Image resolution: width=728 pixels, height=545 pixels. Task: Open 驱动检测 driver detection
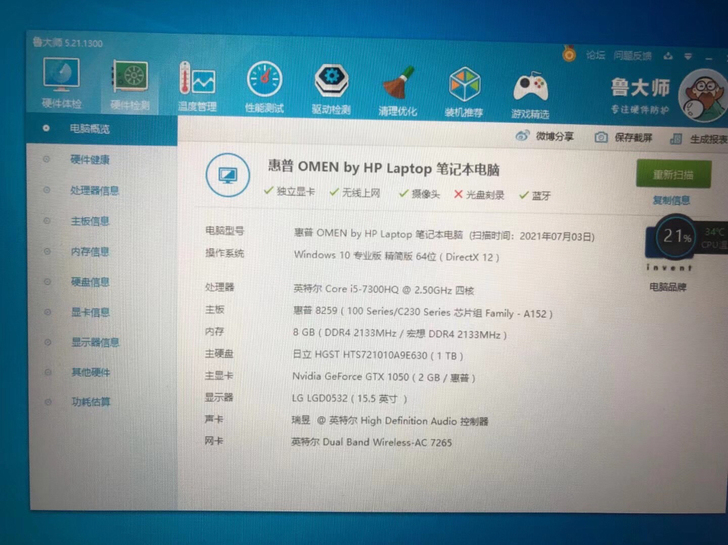coord(331,89)
